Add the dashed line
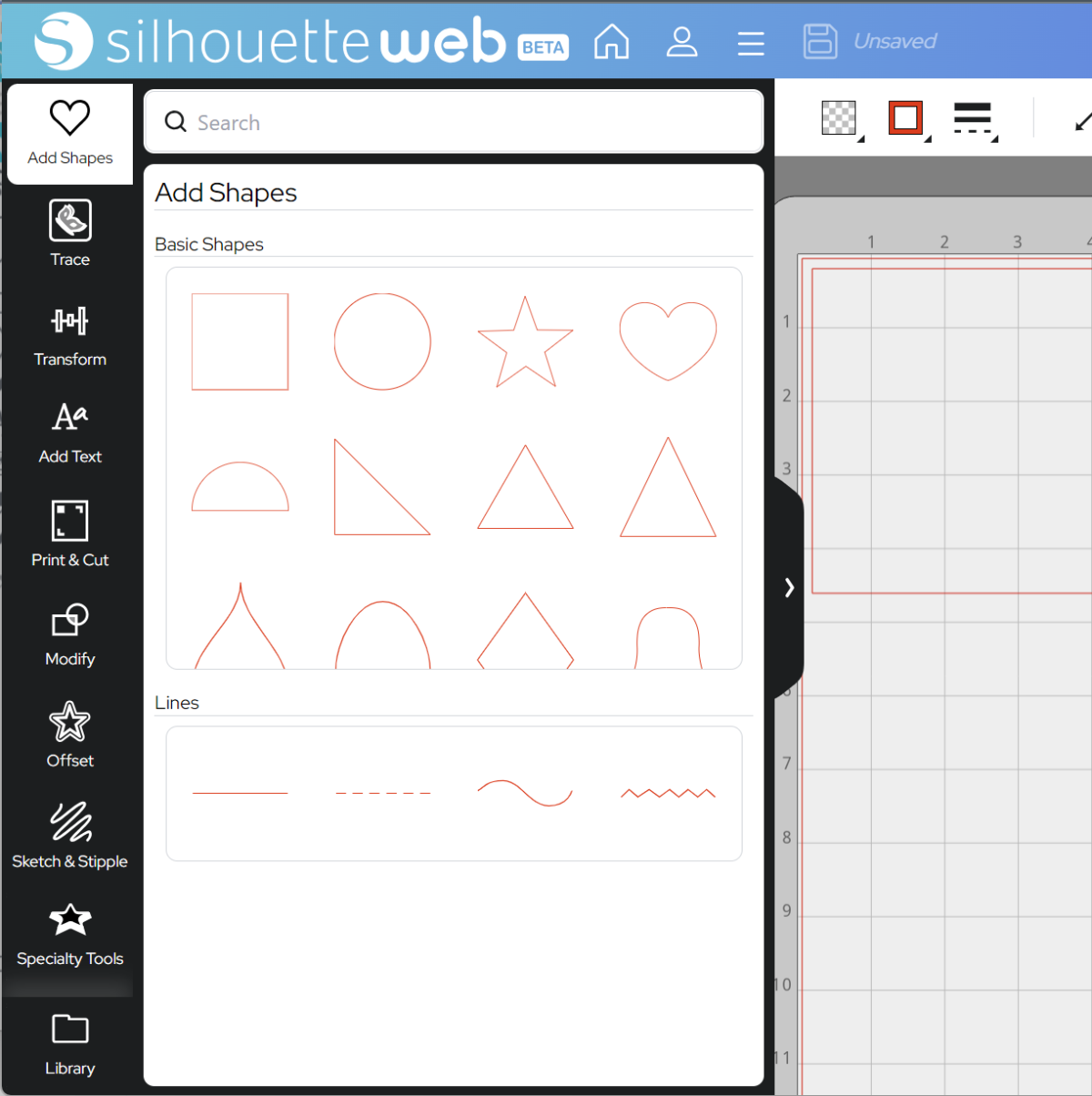1092x1096 pixels. [382, 793]
